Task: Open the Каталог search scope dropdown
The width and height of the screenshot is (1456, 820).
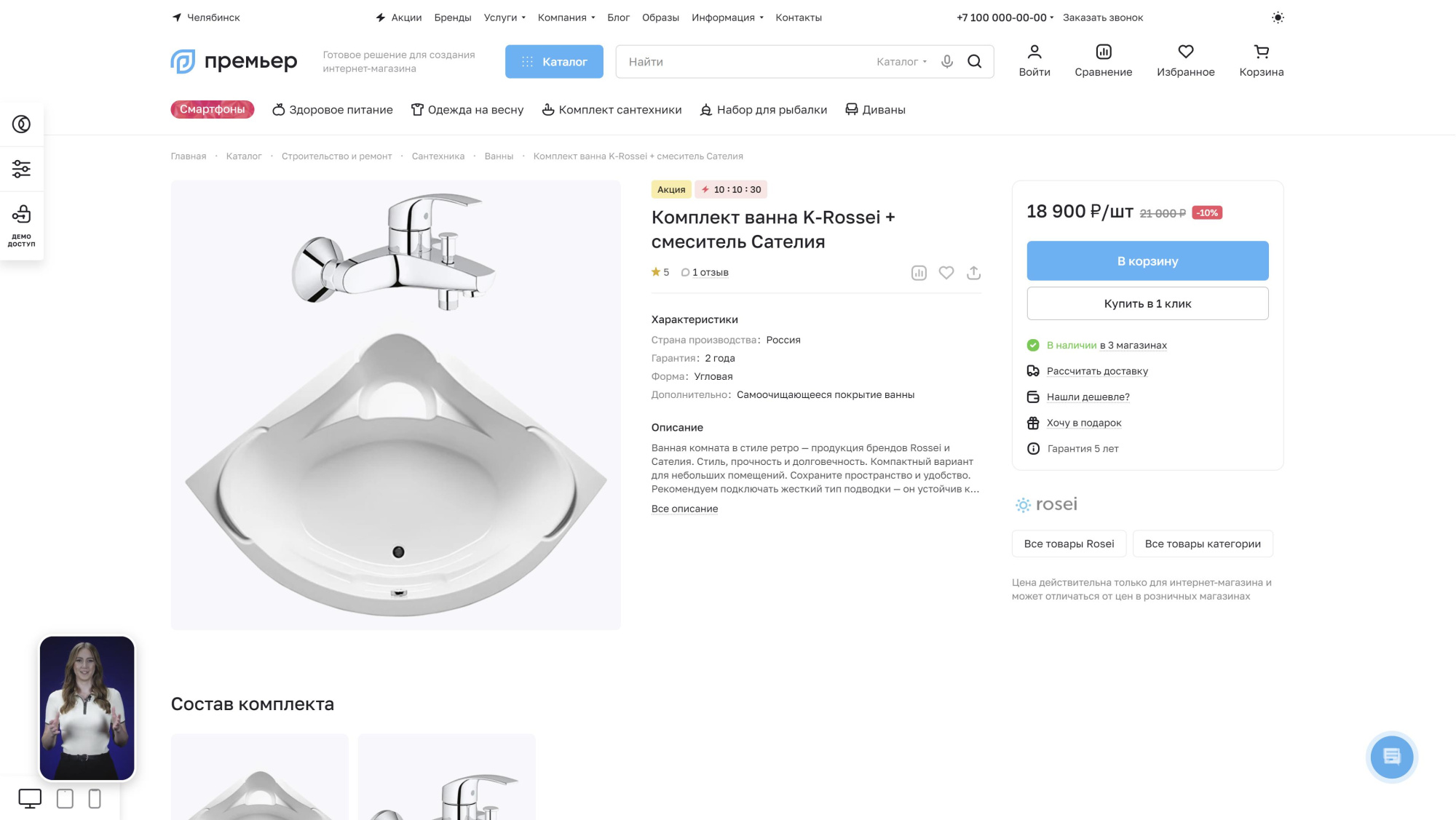Action: [901, 62]
